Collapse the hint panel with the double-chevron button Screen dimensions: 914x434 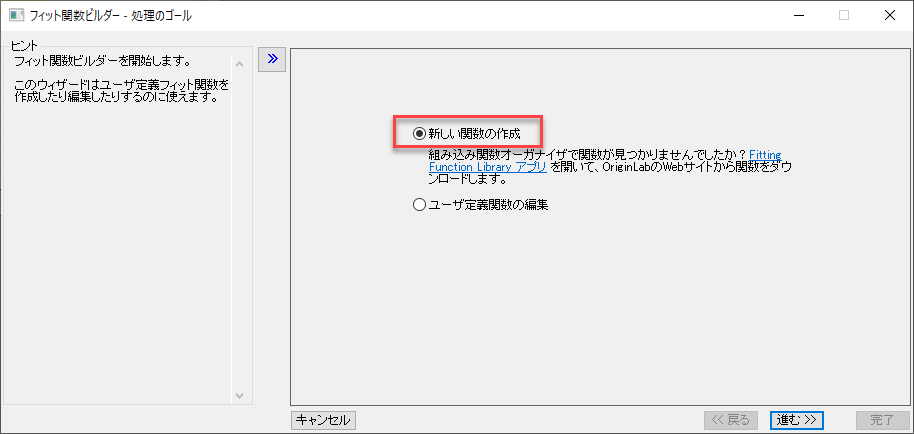pos(272,60)
